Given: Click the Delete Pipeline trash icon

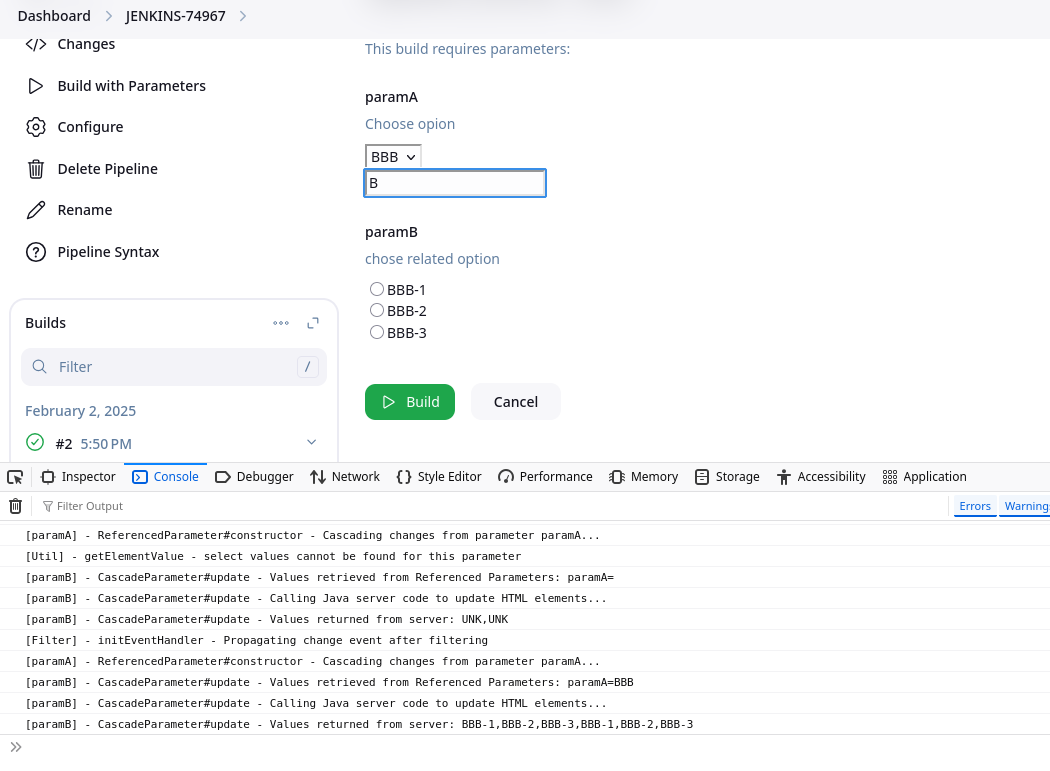Looking at the screenshot, I should pos(36,169).
